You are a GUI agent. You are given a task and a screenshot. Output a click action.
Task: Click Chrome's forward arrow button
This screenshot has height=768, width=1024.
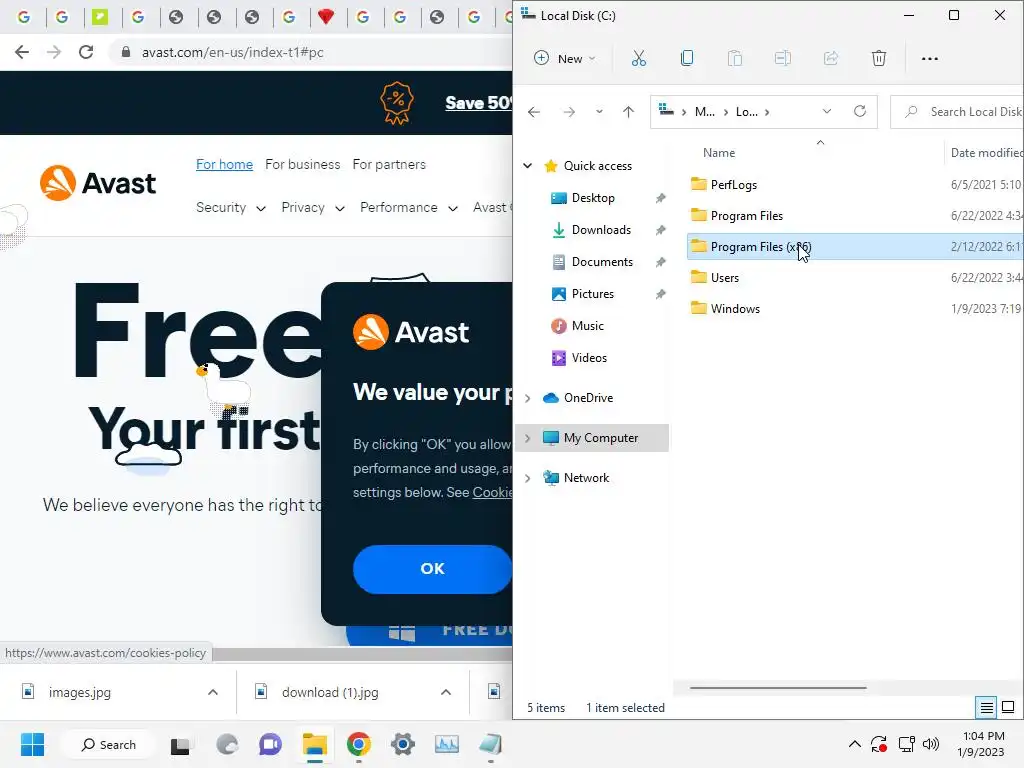pos(54,52)
